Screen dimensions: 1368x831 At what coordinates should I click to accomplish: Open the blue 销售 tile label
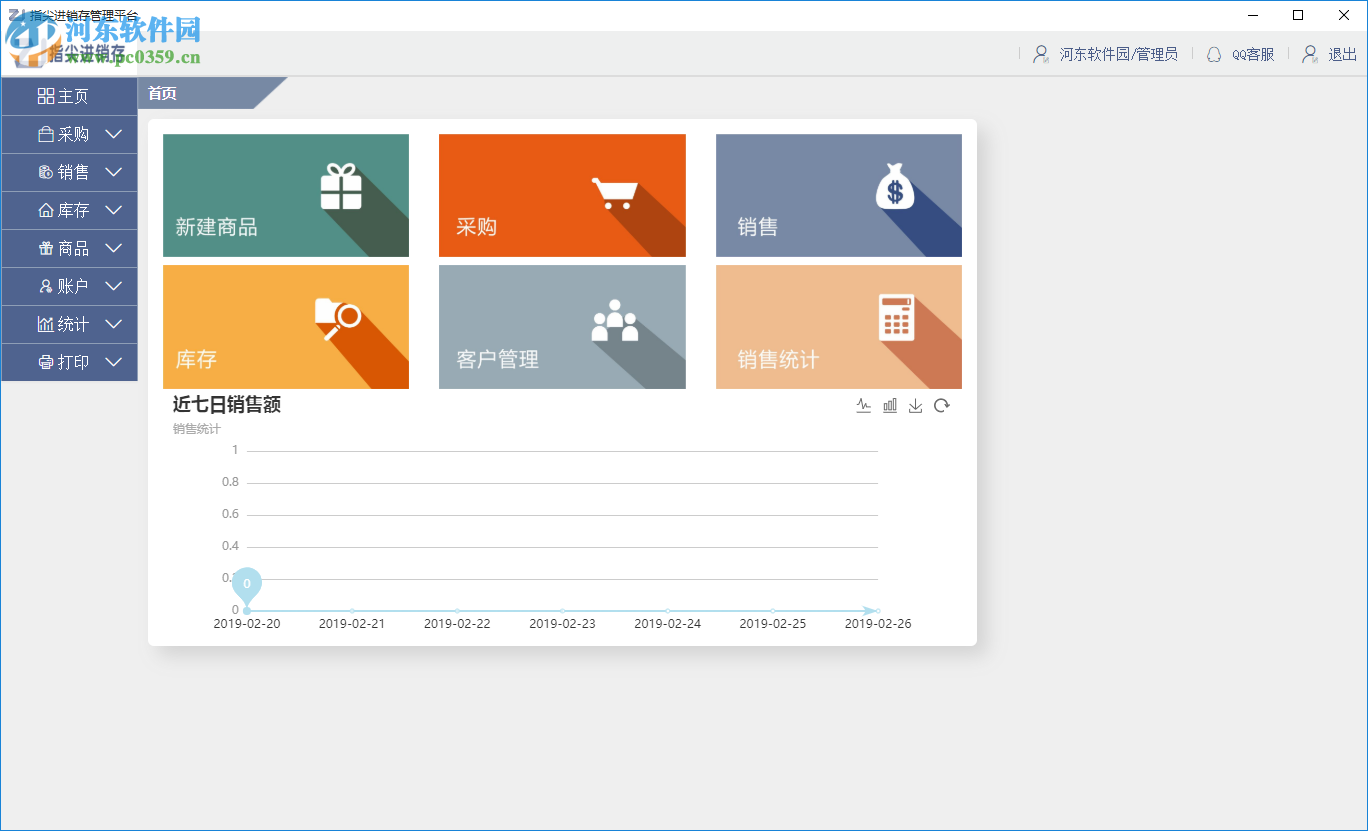pos(758,227)
